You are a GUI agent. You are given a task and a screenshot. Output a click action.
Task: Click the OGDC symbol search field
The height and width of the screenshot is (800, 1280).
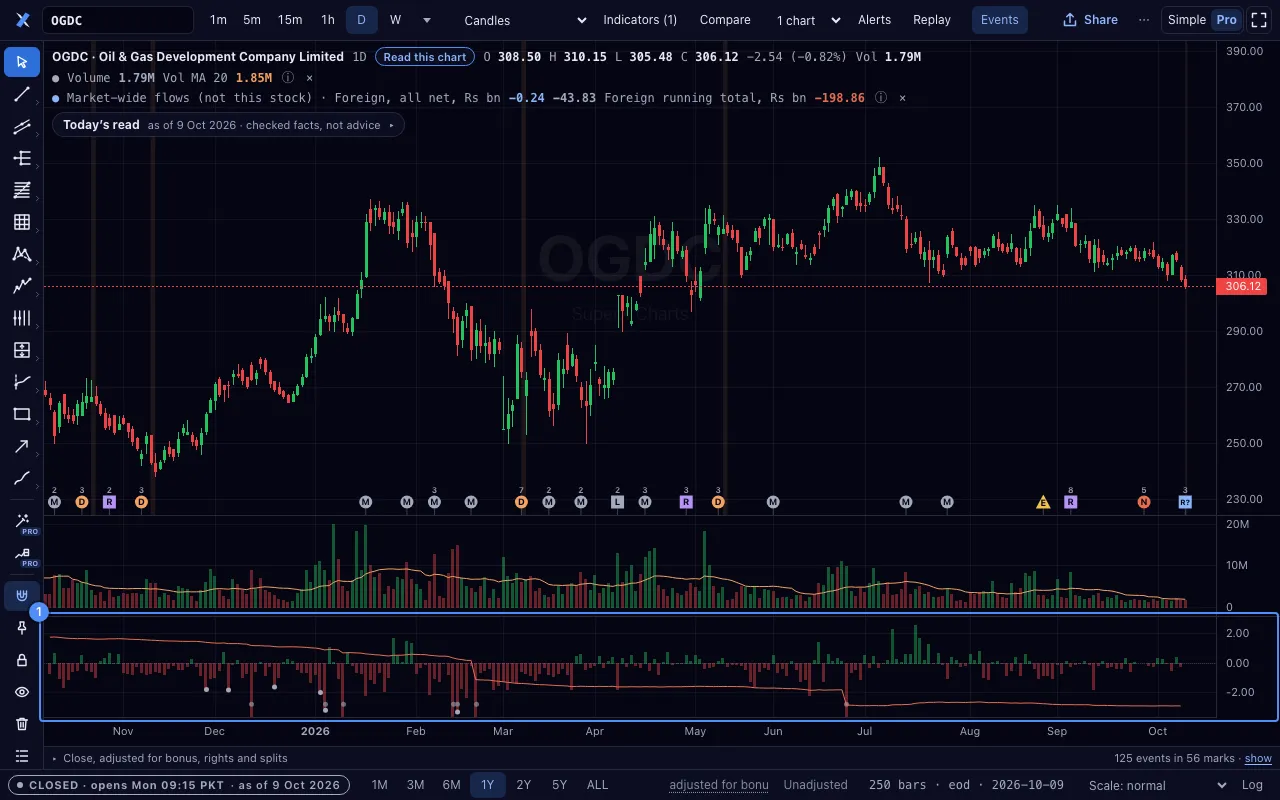click(x=118, y=20)
